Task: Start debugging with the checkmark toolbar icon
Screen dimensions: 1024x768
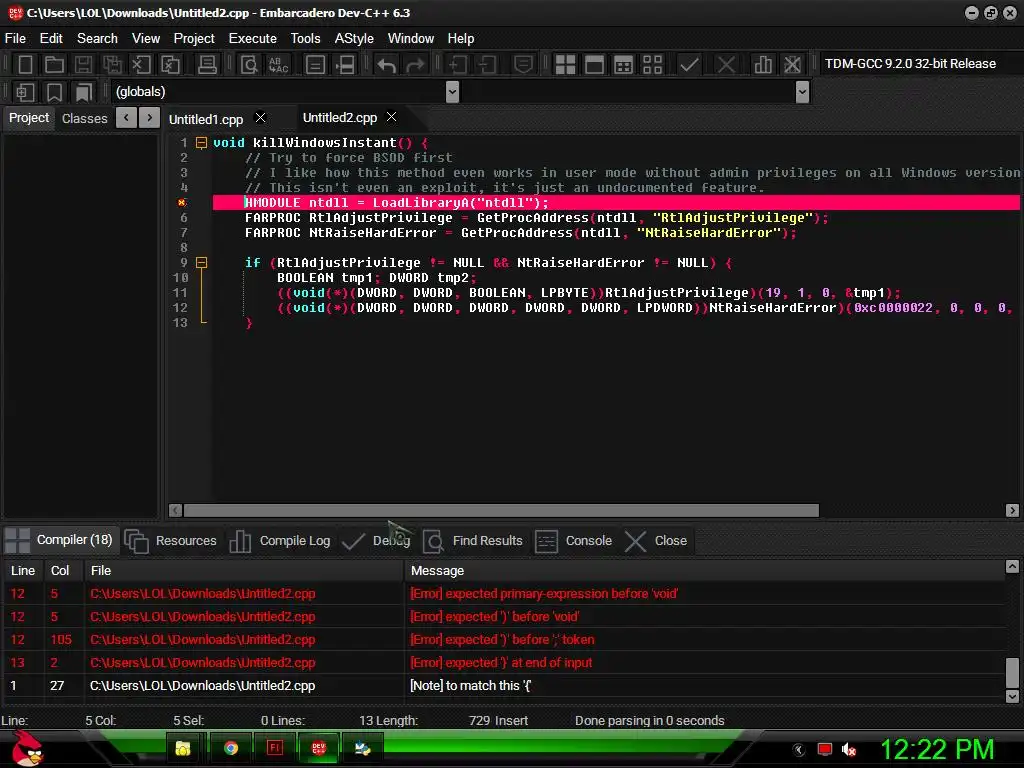Action: [689, 64]
